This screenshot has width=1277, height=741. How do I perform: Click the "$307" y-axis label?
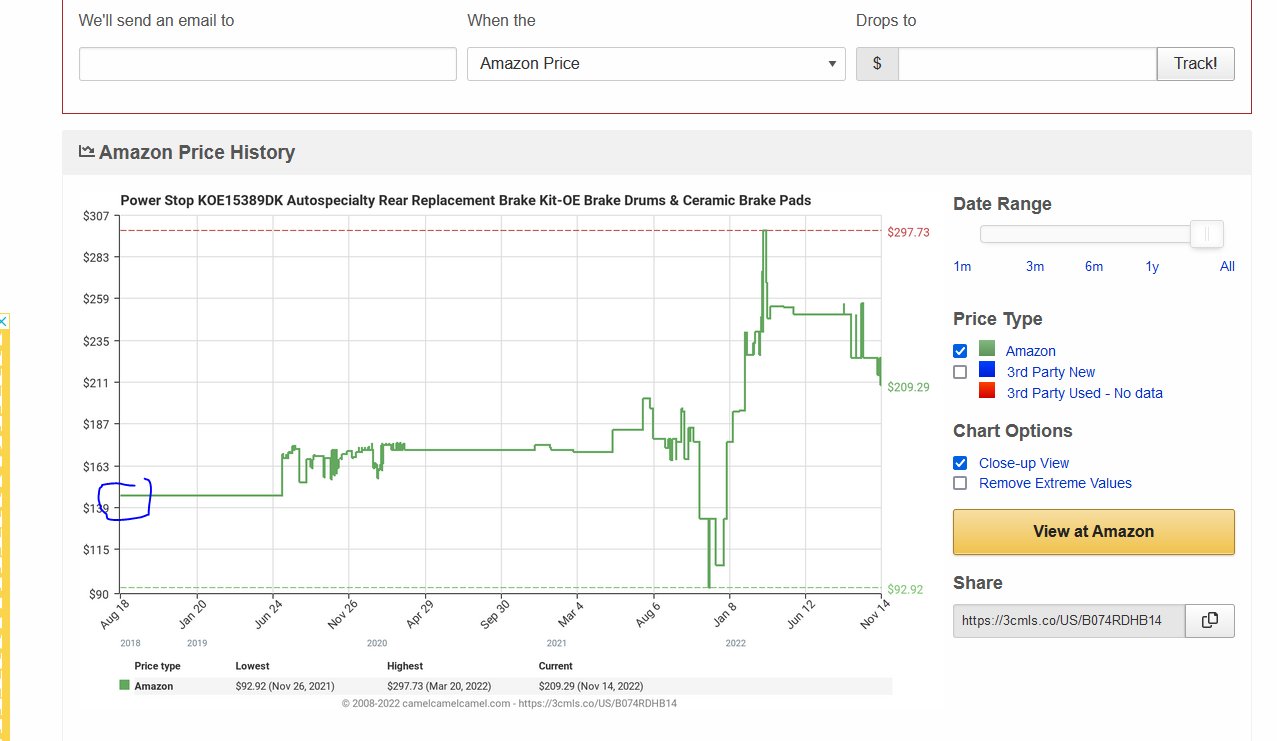[x=96, y=216]
